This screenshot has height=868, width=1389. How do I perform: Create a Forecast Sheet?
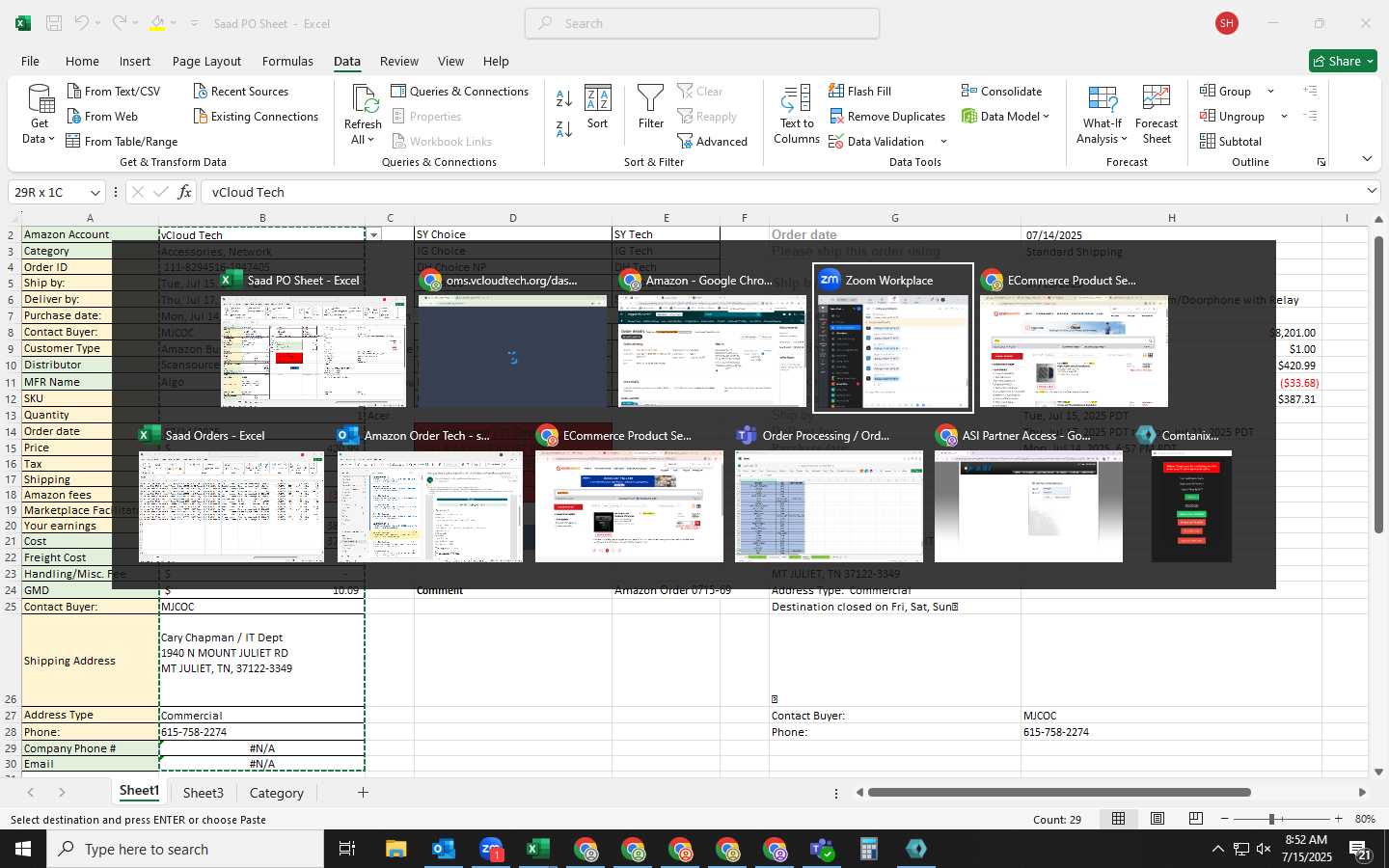click(1157, 115)
